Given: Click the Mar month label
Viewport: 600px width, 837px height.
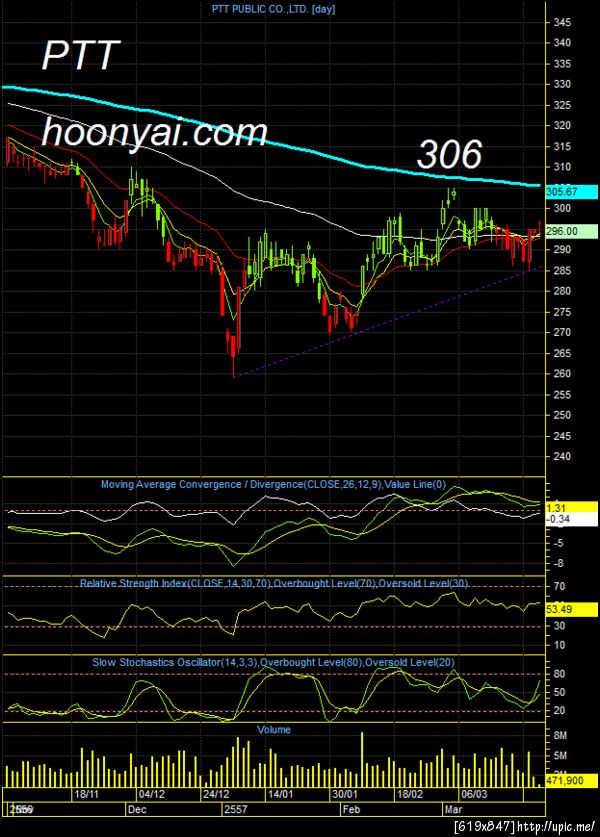Looking at the screenshot, I should click(453, 809).
